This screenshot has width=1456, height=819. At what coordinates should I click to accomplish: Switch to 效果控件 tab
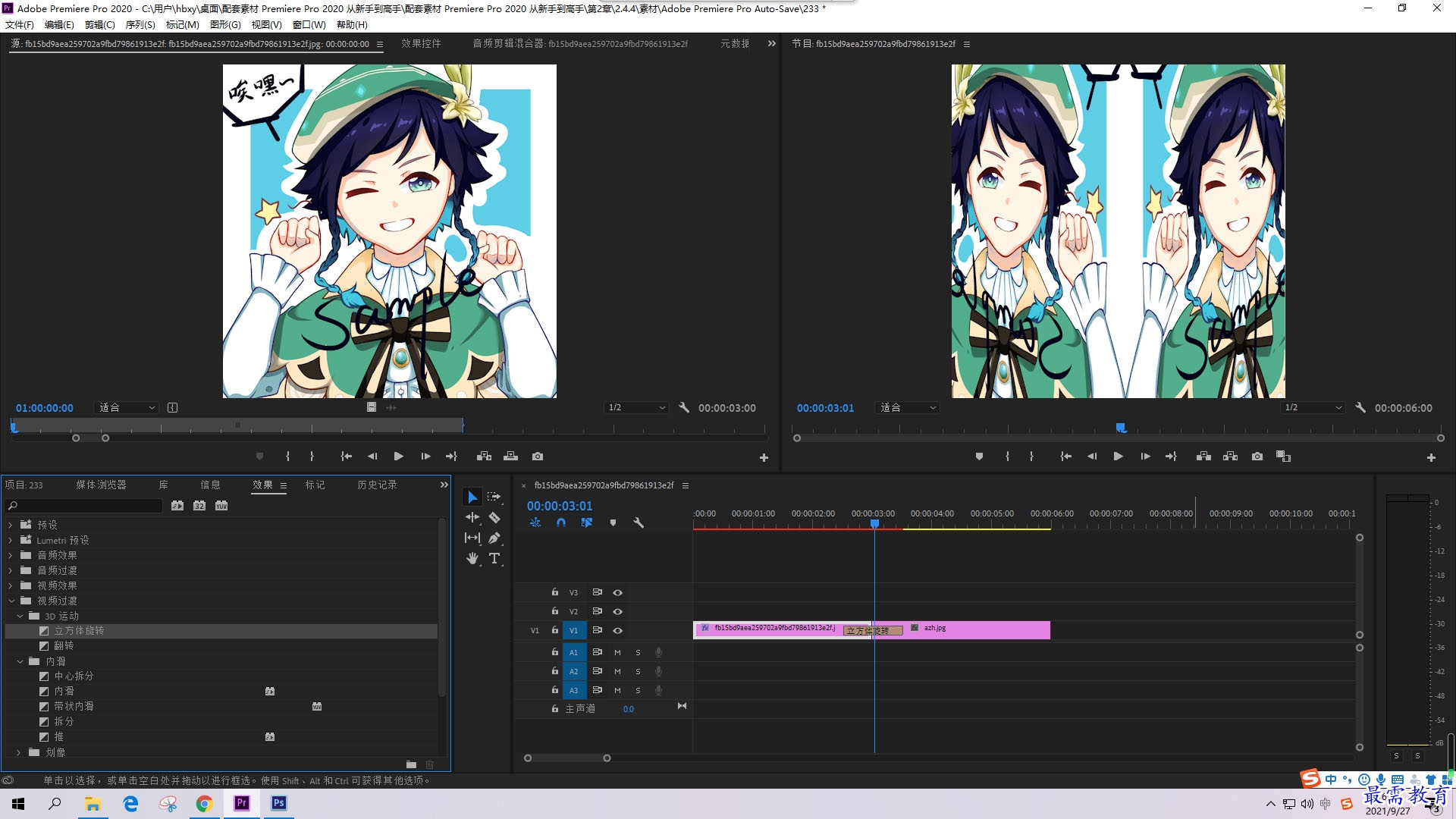(421, 43)
